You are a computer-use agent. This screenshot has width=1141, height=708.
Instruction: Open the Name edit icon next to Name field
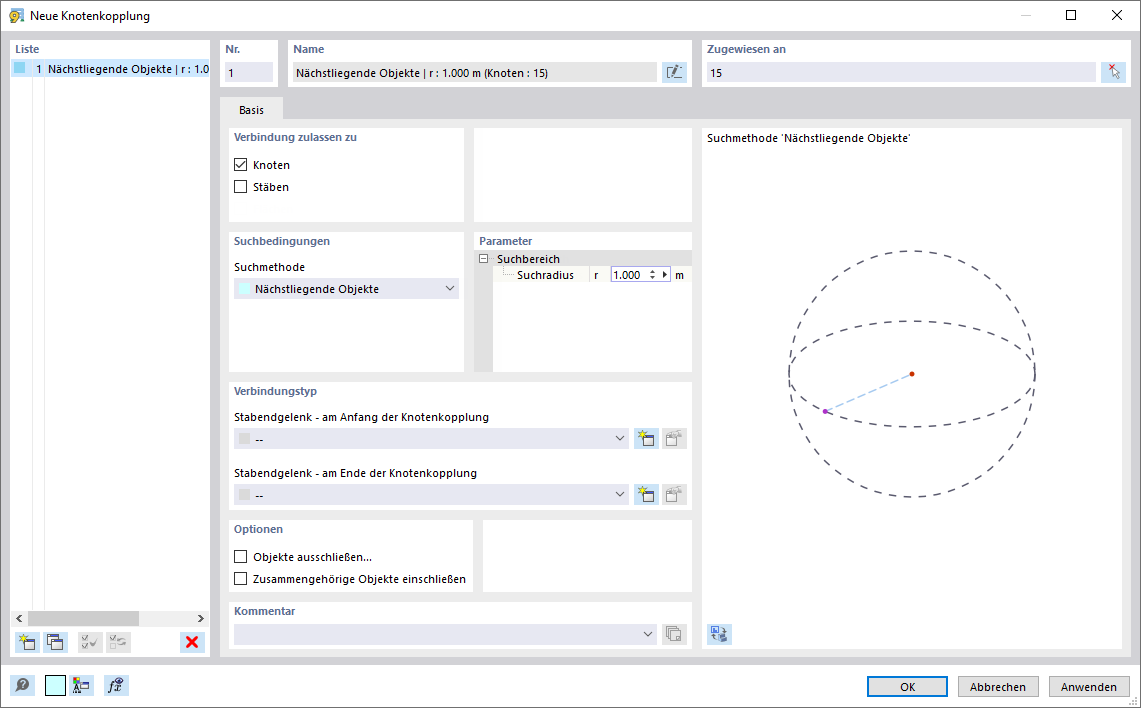coord(674,71)
